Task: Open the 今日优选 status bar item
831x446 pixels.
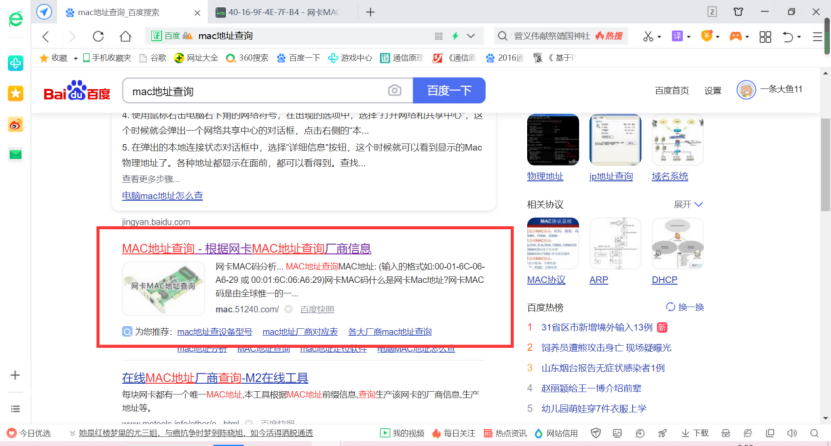Action: pyautogui.click(x=29, y=433)
